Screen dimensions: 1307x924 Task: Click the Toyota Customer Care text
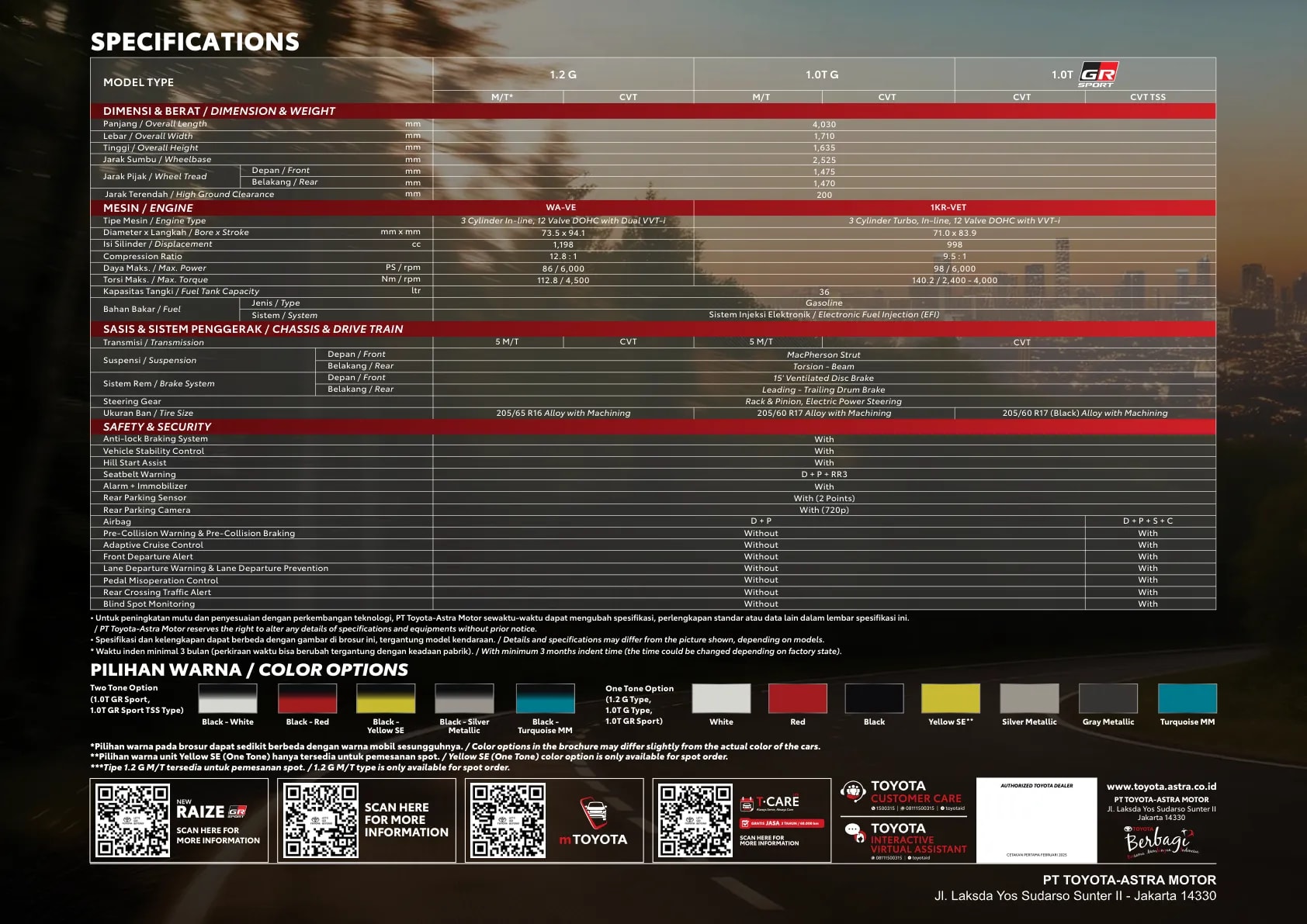[x=916, y=792]
